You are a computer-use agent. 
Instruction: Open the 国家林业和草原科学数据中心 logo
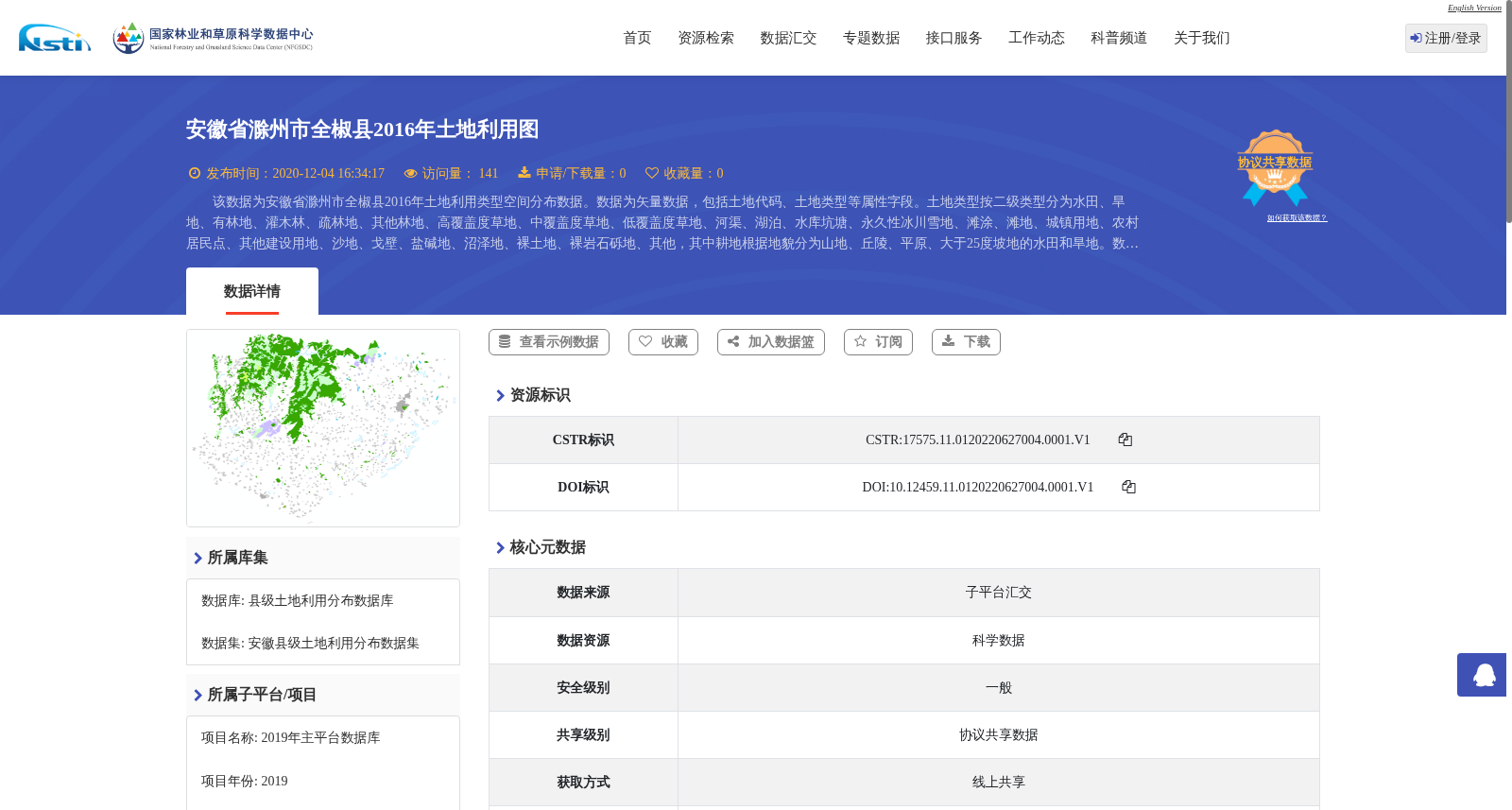(213, 38)
